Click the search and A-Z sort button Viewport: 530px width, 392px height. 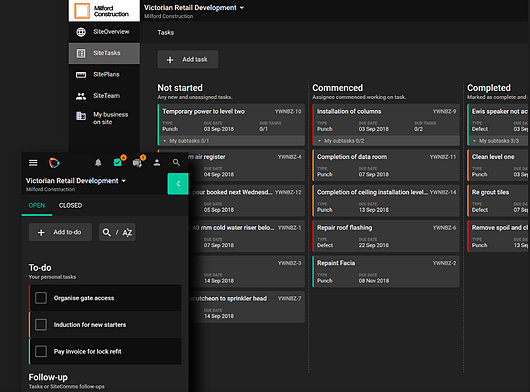[117, 232]
